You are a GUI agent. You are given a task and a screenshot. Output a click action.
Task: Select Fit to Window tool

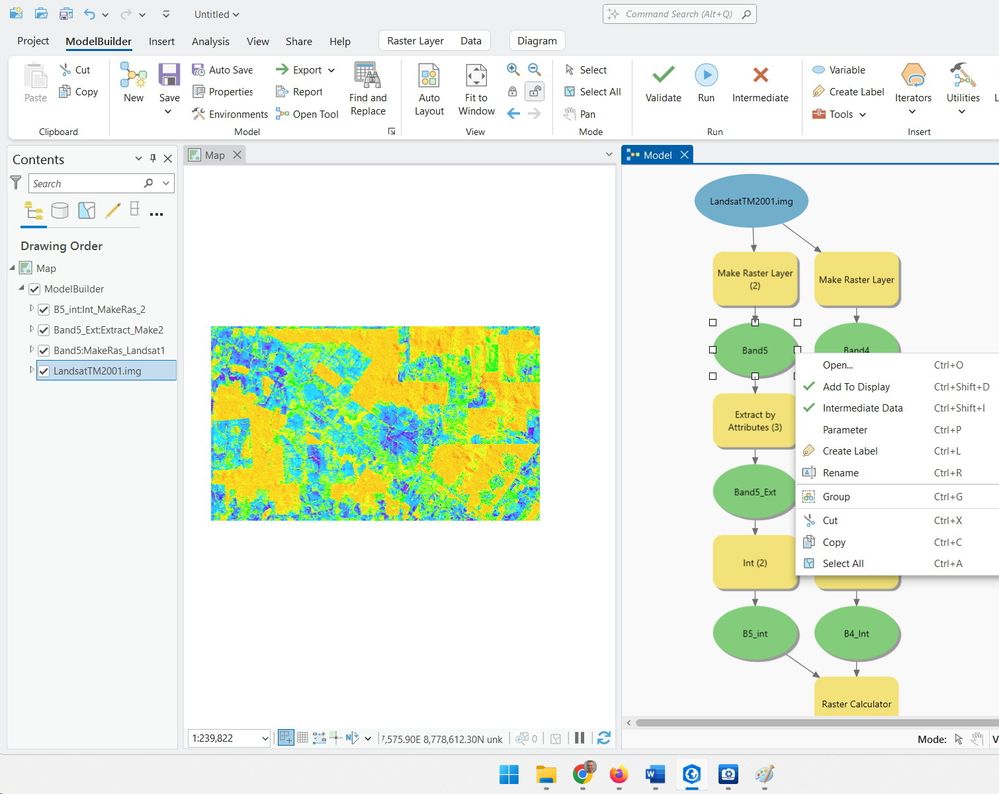tap(476, 77)
